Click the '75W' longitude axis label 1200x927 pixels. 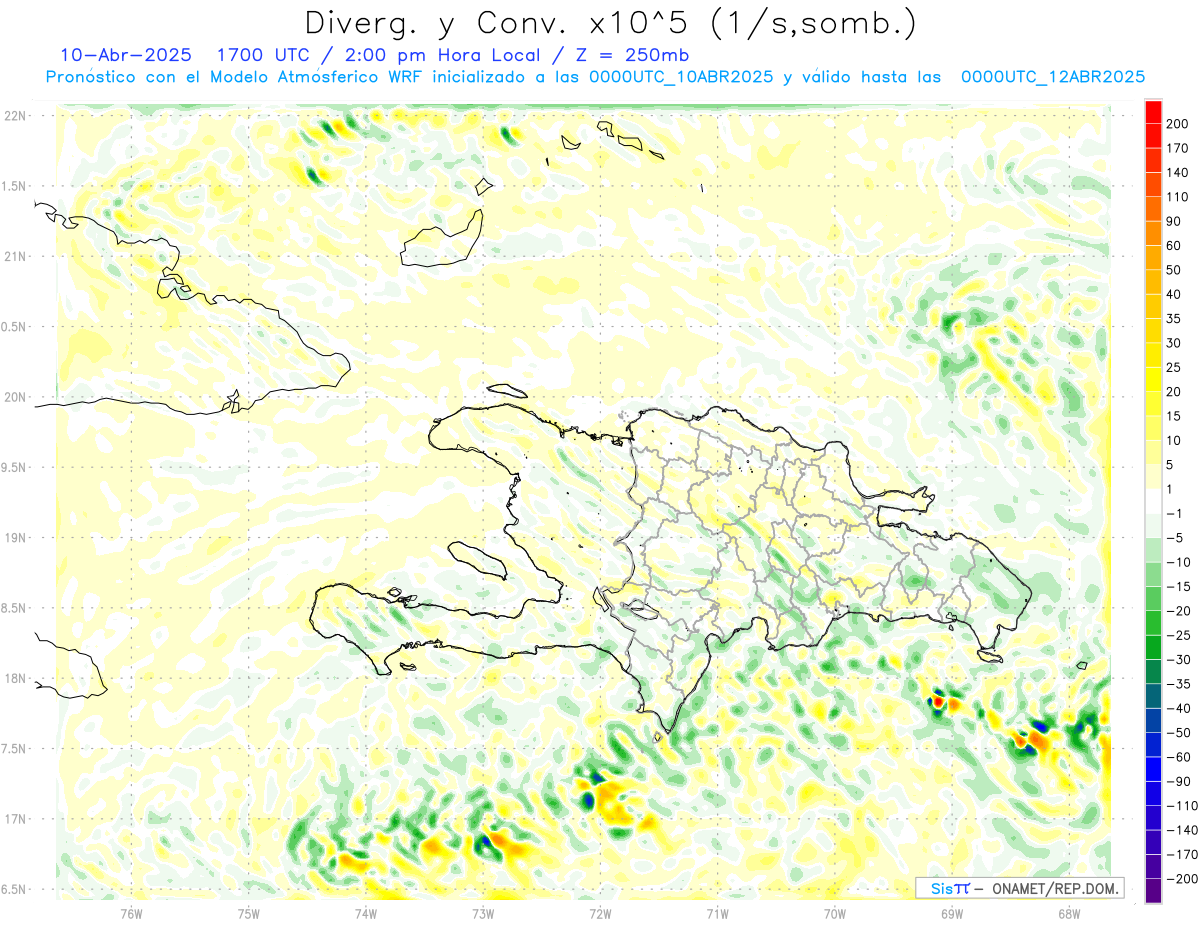[249, 913]
